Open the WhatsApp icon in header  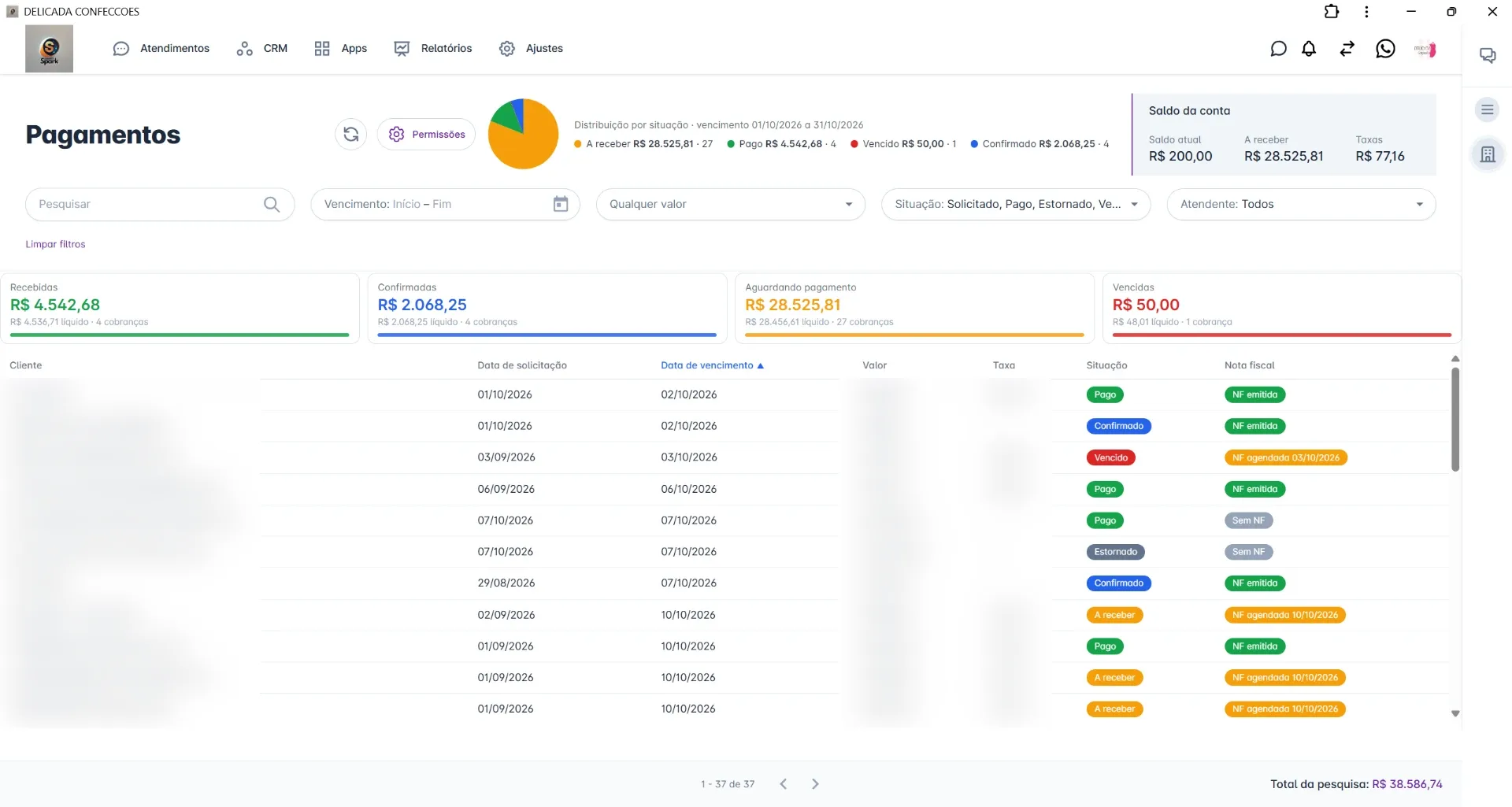click(x=1385, y=49)
